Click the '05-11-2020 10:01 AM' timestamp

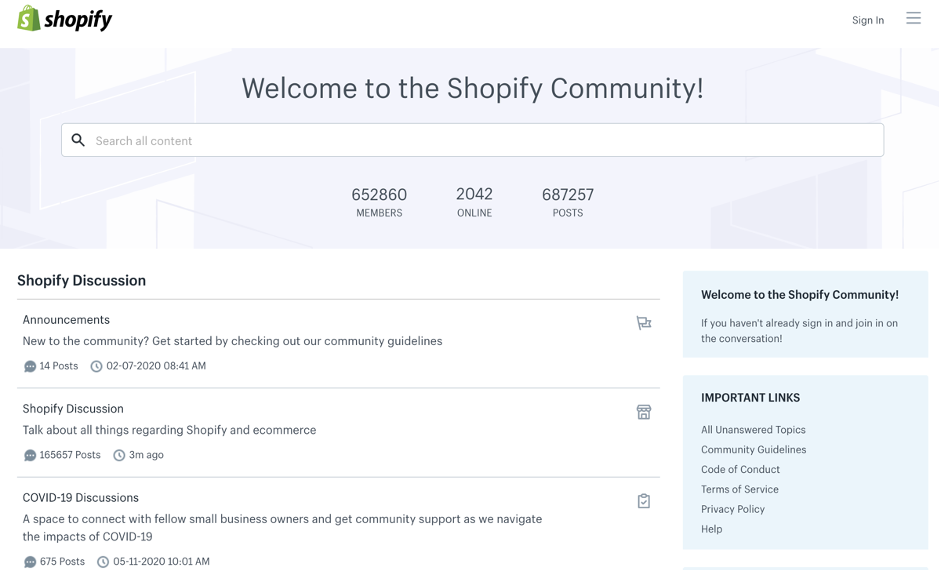pyautogui.click(x=161, y=562)
